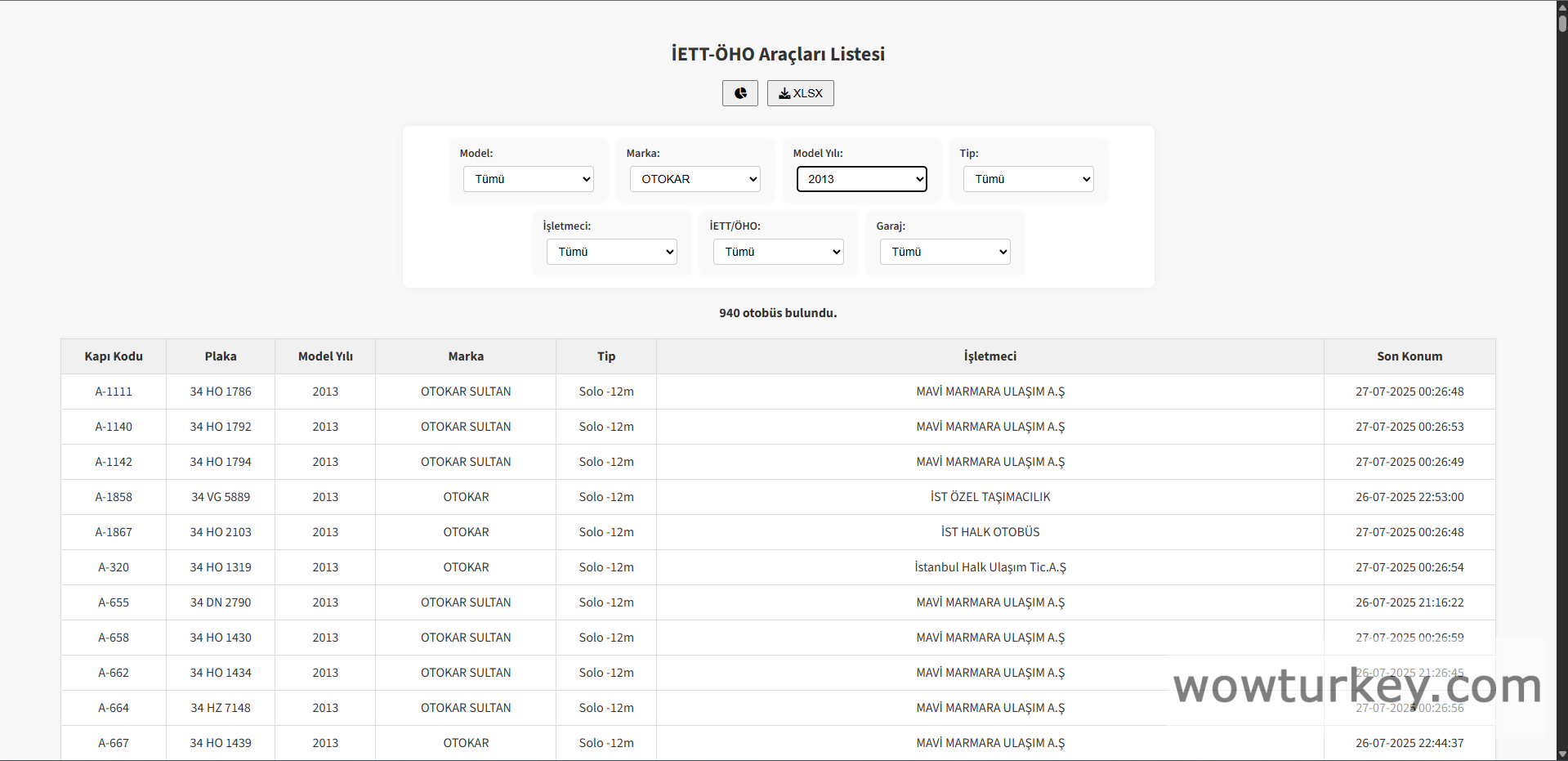Click the Model Yılı table column header
The height and width of the screenshot is (761, 1568).
click(x=325, y=356)
